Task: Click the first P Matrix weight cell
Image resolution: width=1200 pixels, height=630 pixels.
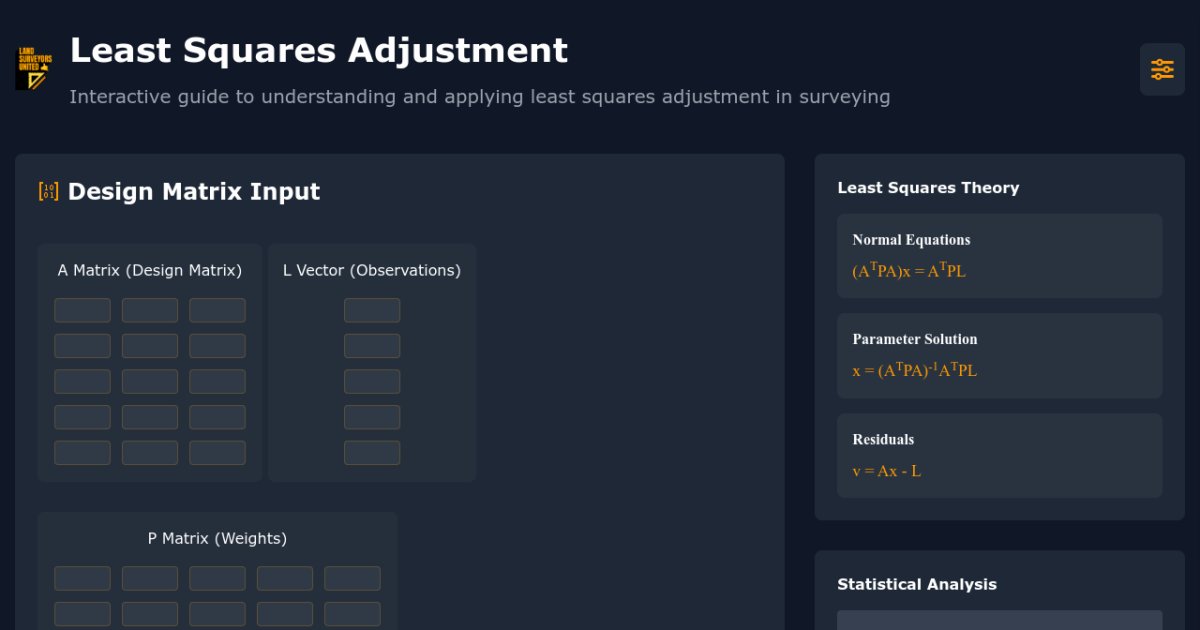Action: [x=82, y=578]
